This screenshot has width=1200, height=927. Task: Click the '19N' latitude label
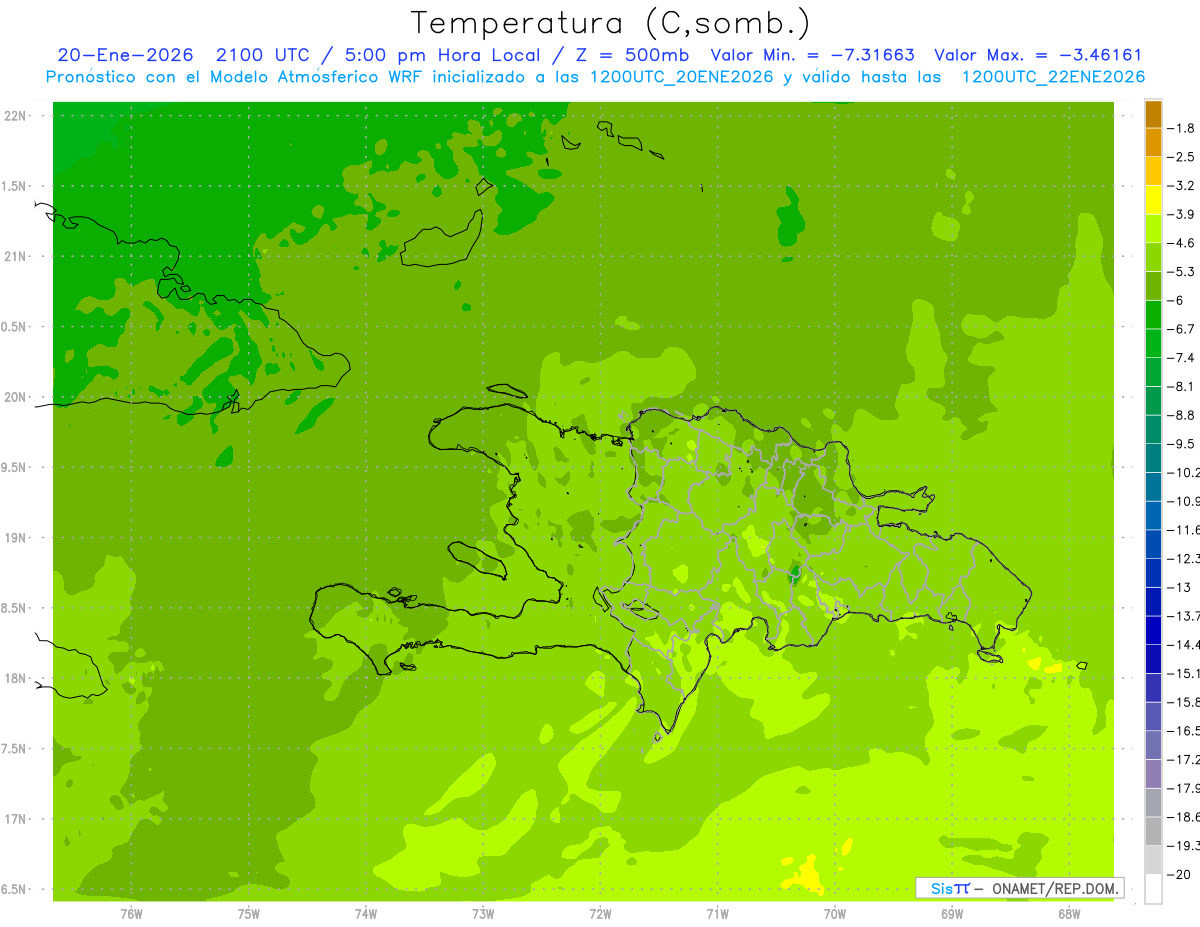coord(16,538)
